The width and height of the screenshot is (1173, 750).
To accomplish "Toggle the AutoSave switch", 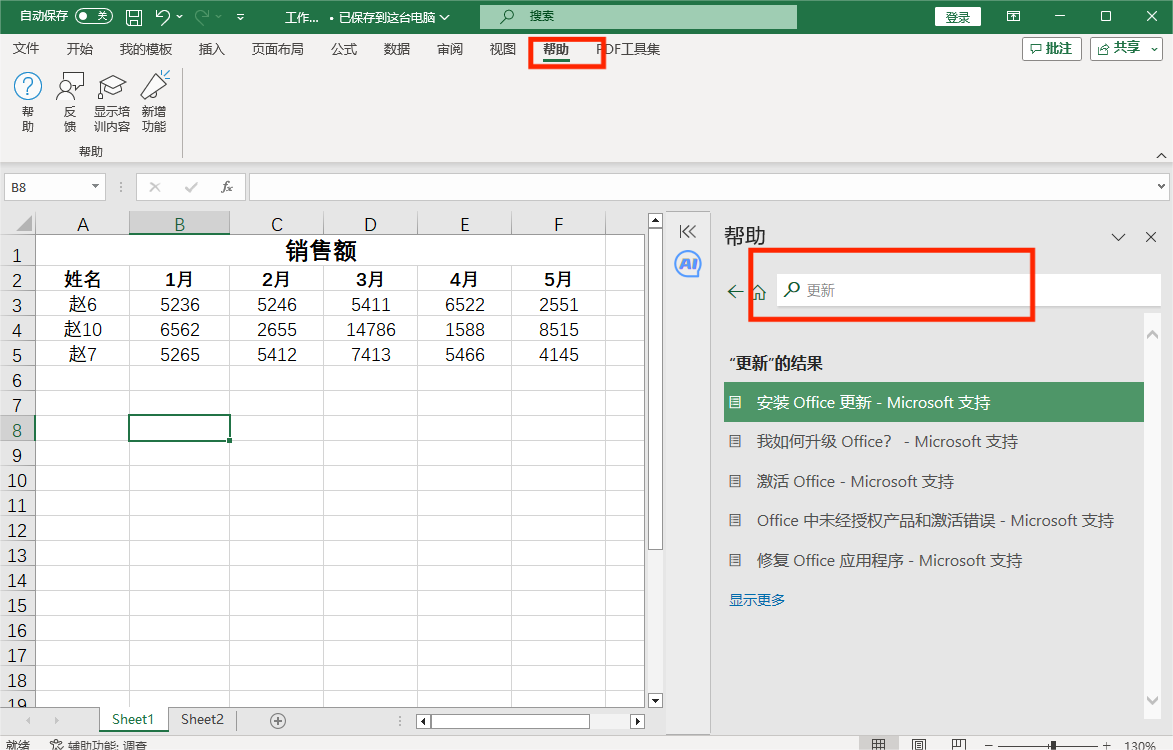I will pyautogui.click(x=93, y=16).
